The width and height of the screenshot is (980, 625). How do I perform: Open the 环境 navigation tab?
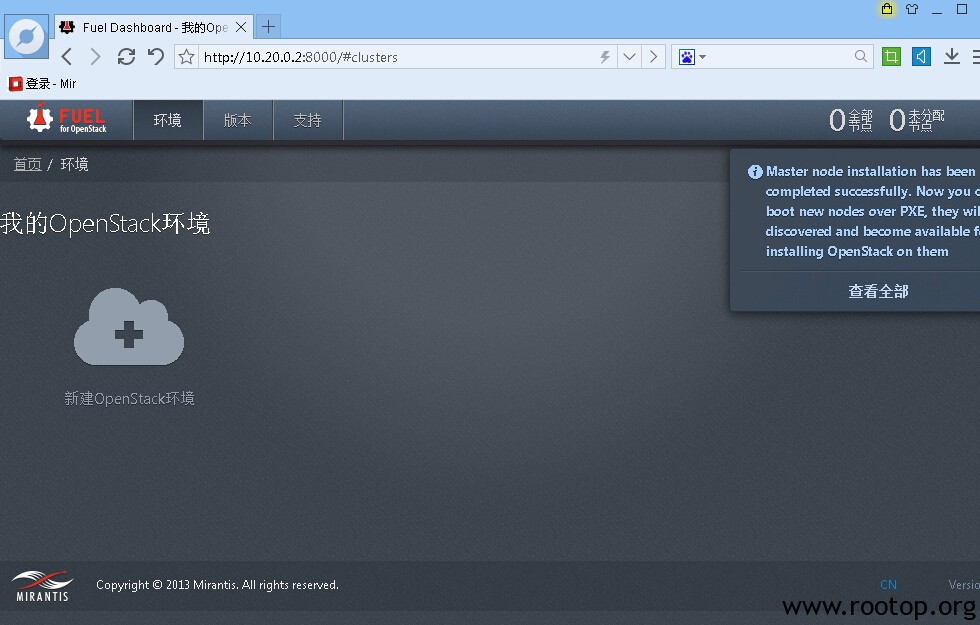pos(168,120)
